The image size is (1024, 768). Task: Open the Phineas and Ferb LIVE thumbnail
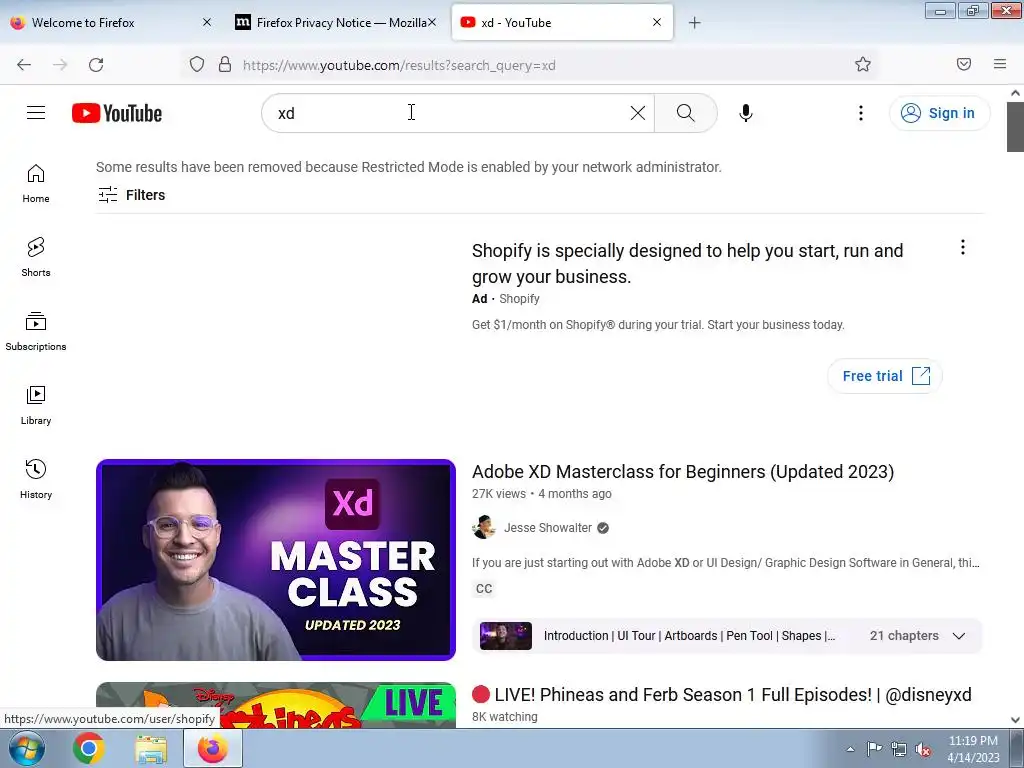276,705
